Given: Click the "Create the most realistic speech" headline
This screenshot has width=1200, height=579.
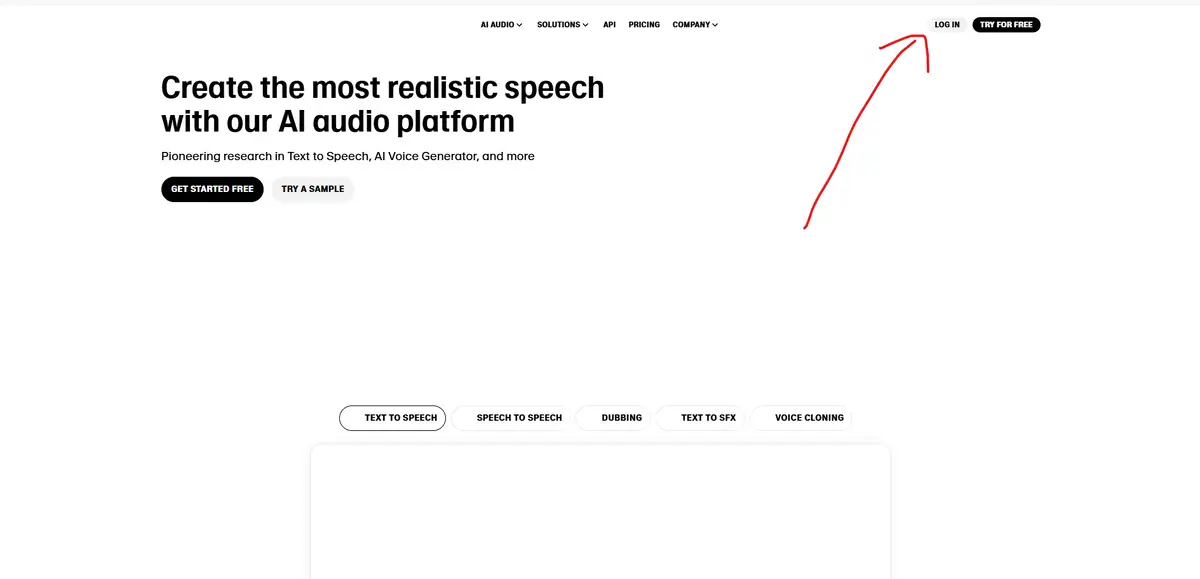Looking at the screenshot, I should tap(383, 104).
